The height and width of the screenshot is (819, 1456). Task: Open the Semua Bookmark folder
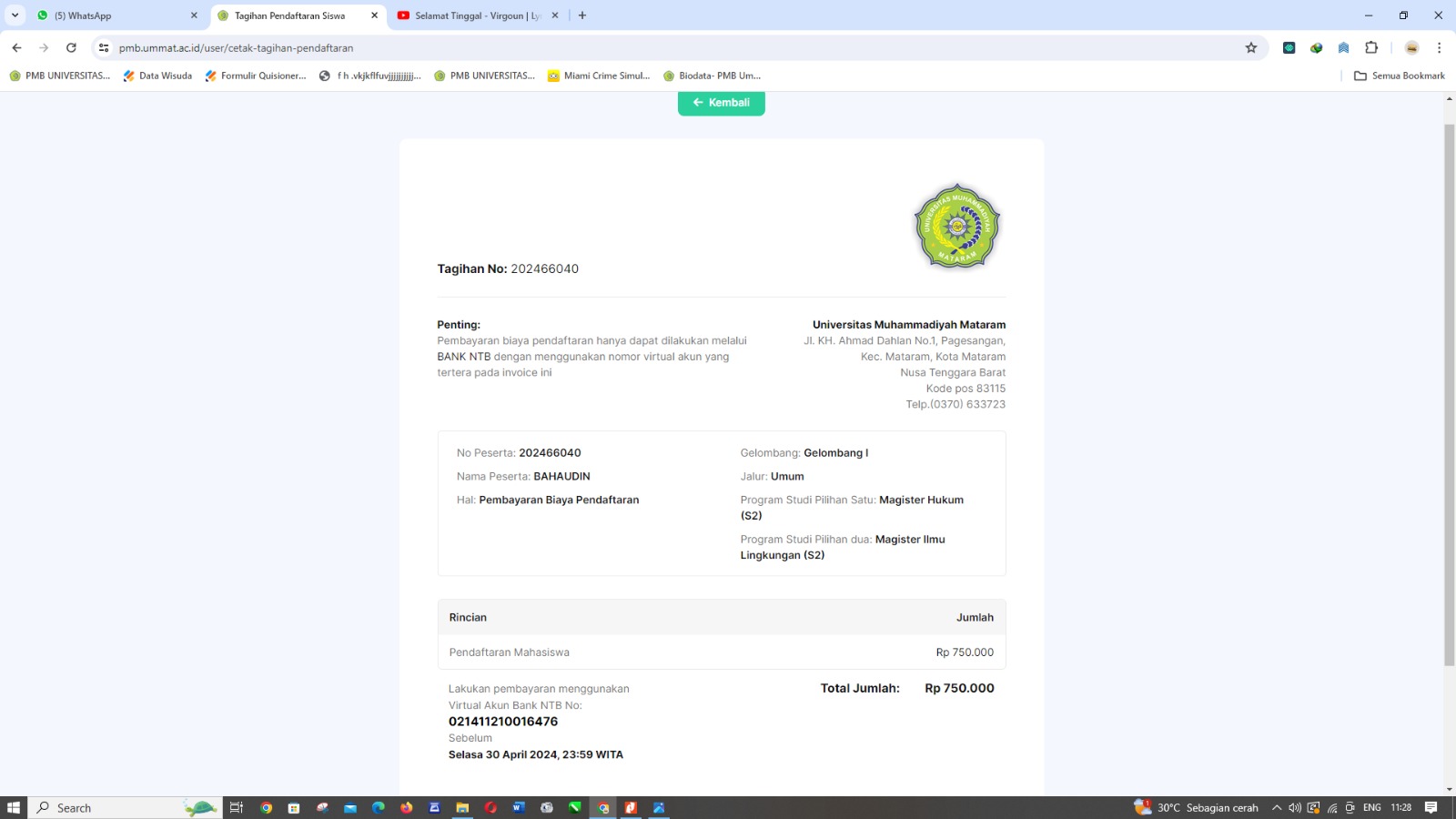(x=1400, y=76)
